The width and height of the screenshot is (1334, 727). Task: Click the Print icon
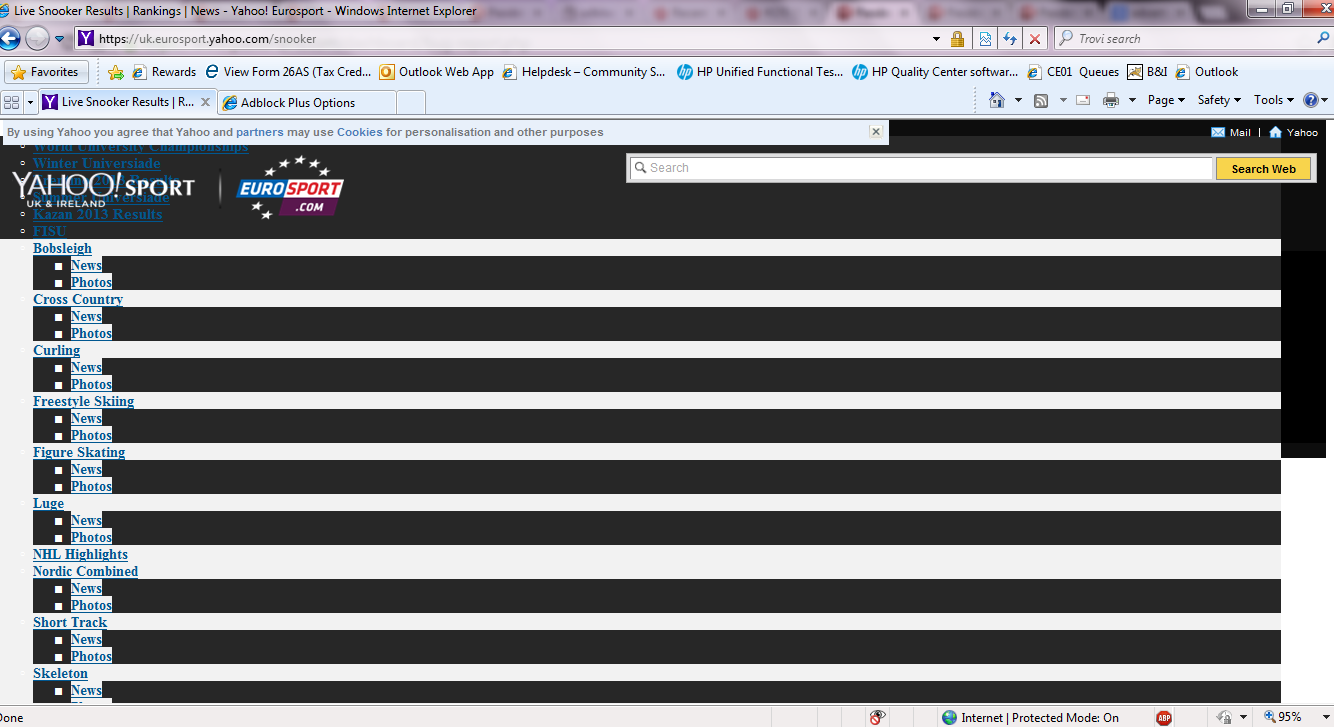coord(1111,100)
